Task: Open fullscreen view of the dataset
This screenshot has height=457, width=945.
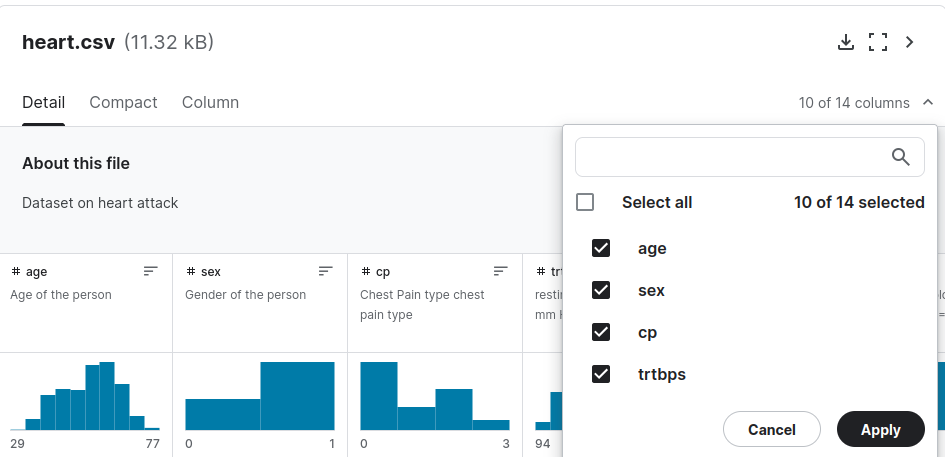Action: coord(878,42)
